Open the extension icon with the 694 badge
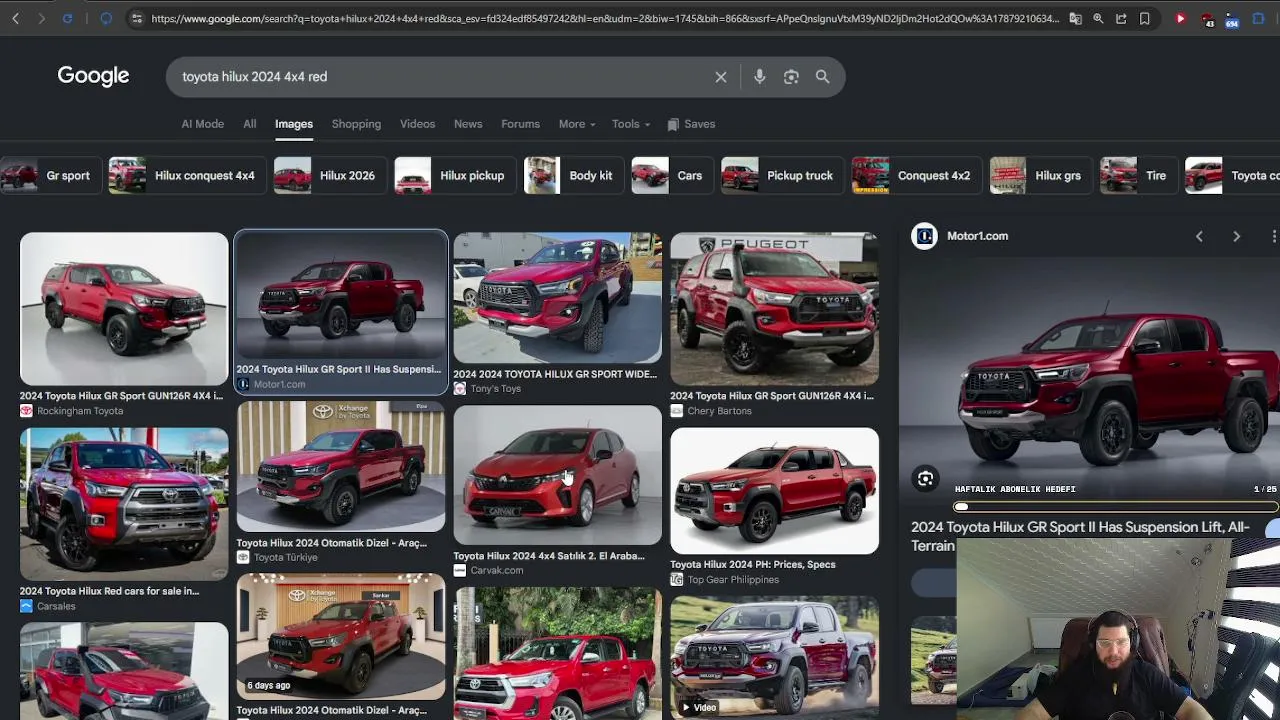The width and height of the screenshot is (1280, 720). [1231, 19]
